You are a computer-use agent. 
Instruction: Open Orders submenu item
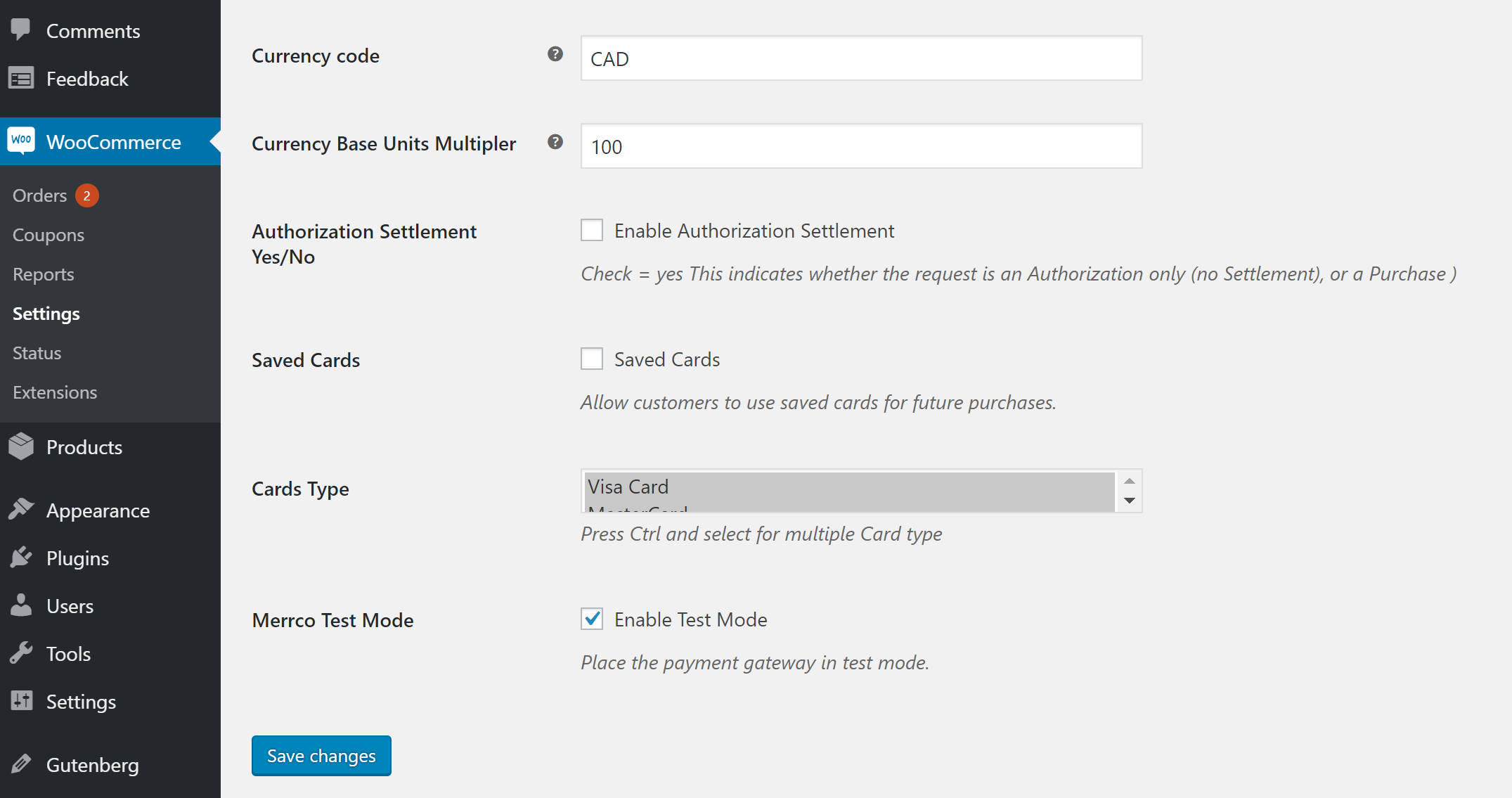point(40,195)
